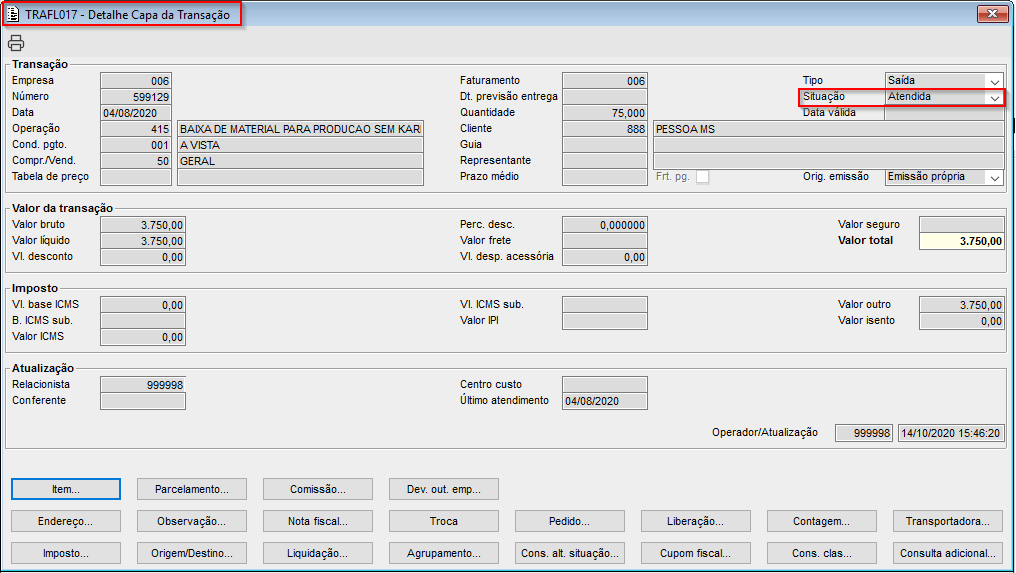
Task: Open the Contagem... button
Action: pos(822,521)
